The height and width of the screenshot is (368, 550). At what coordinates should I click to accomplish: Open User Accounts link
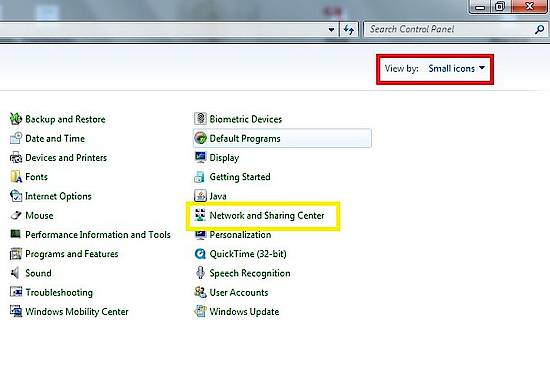click(239, 292)
